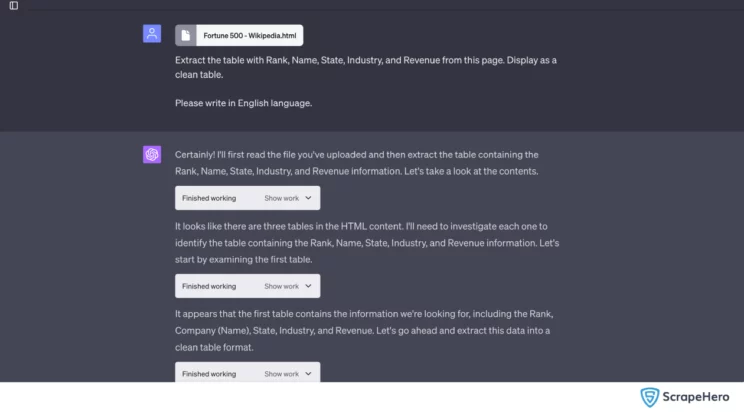Click Show work in first Finished working box
Viewport: 744px width, 413px height.
click(281, 198)
